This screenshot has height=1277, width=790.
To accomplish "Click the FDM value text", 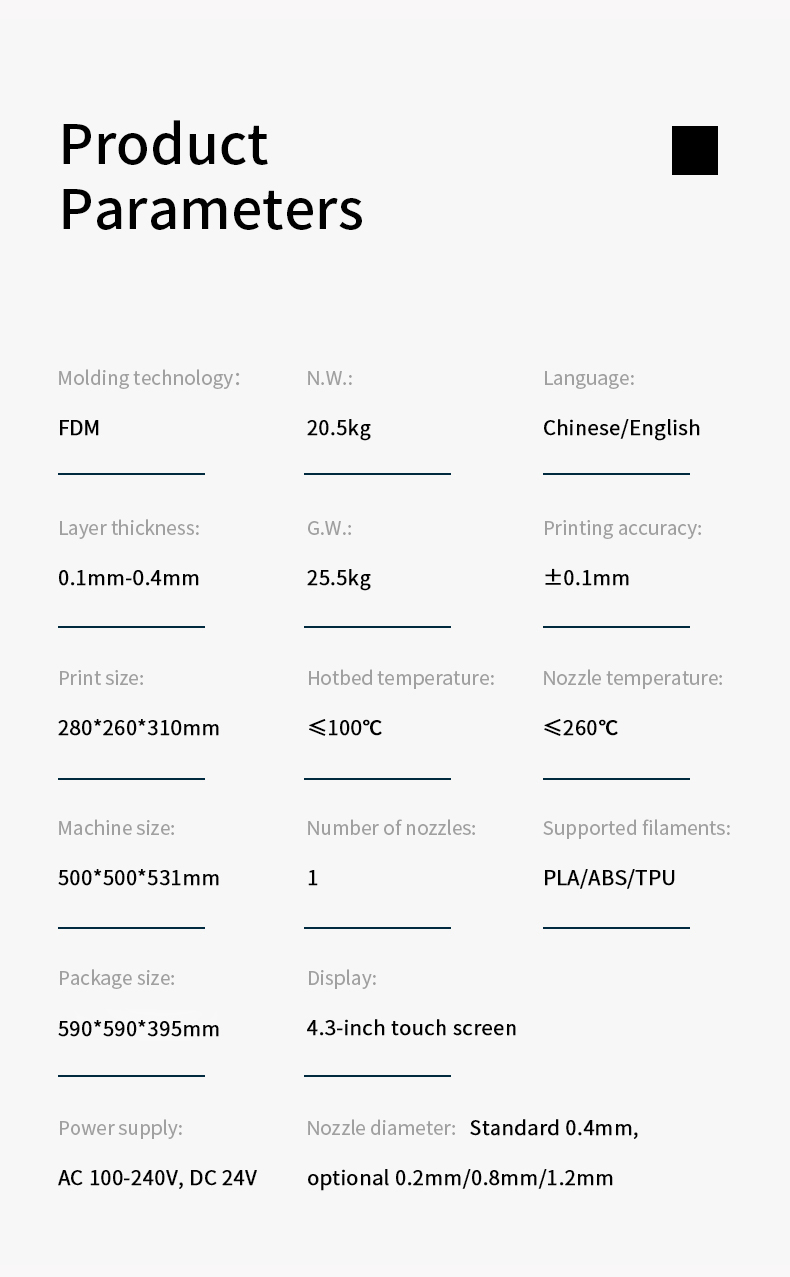I will click(x=79, y=428).
